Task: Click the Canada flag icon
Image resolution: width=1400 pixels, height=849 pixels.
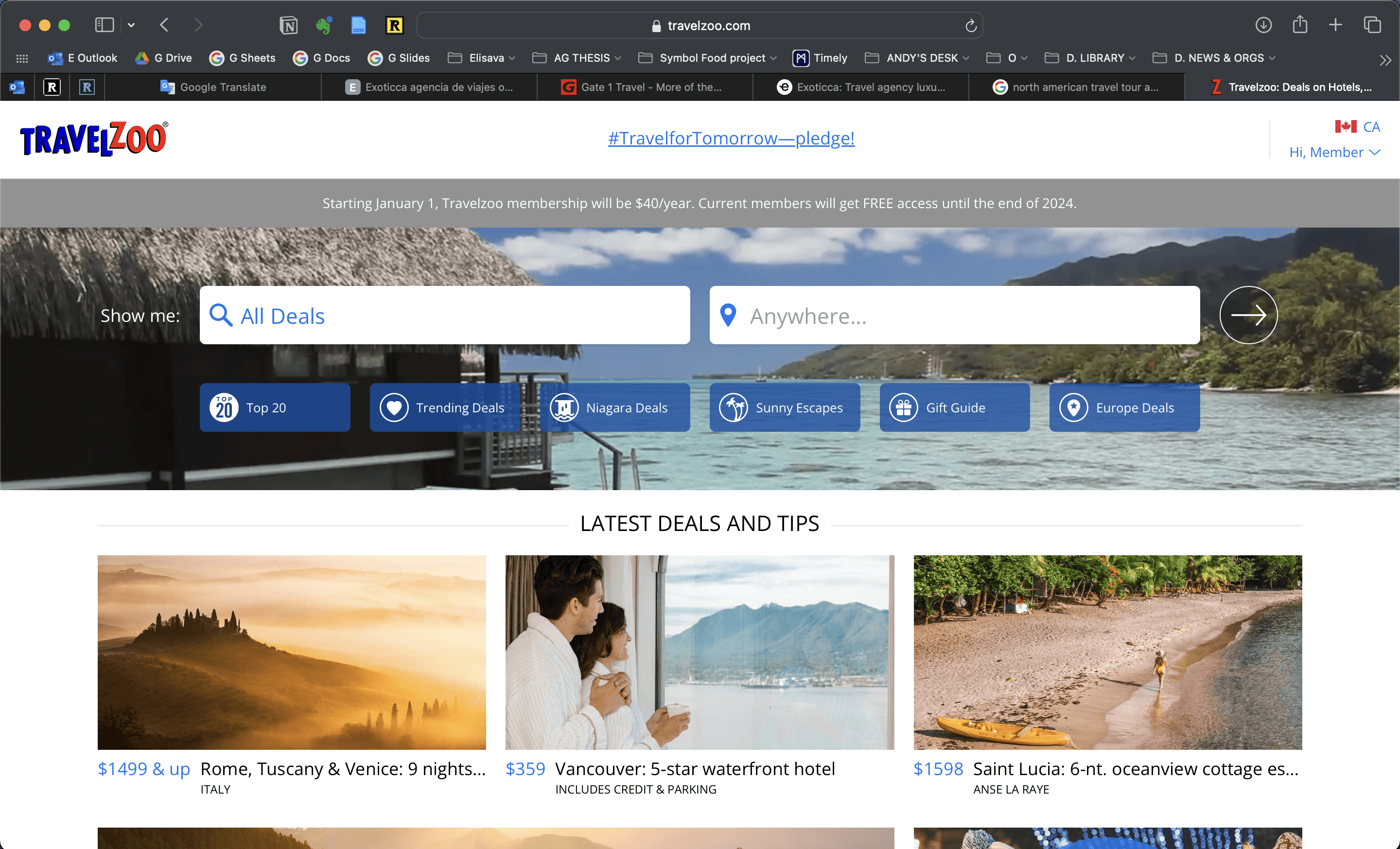Action: tap(1346, 126)
